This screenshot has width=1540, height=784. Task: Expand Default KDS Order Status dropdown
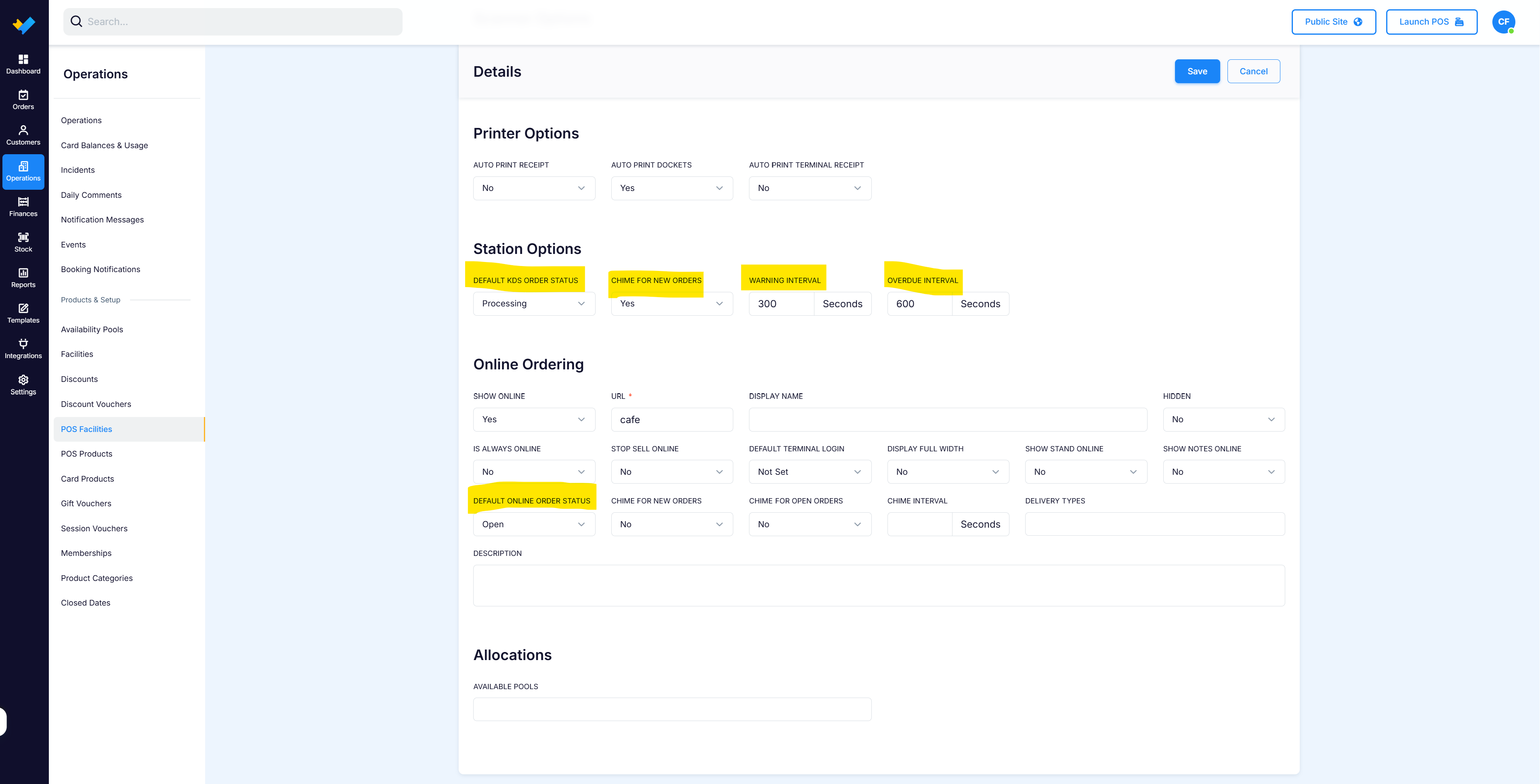pyautogui.click(x=534, y=304)
